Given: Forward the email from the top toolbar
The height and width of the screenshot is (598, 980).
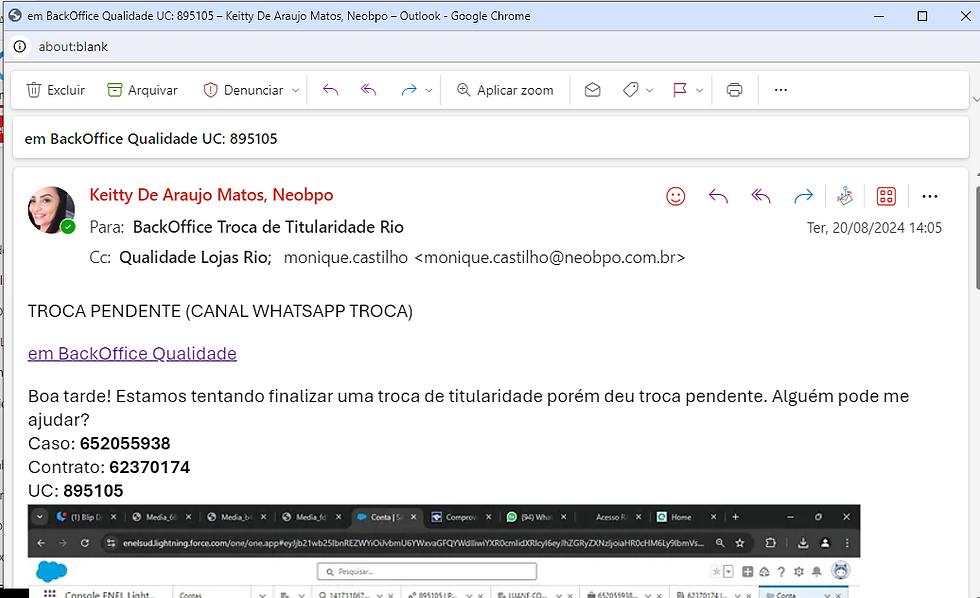Looking at the screenshot, I should (409, 90).
